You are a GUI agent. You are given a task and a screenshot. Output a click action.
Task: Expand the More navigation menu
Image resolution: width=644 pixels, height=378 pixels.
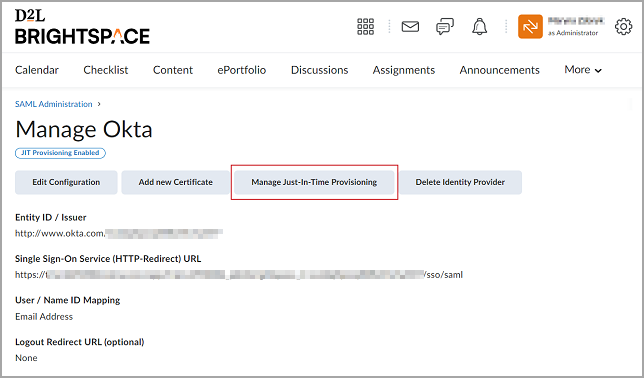583,70
